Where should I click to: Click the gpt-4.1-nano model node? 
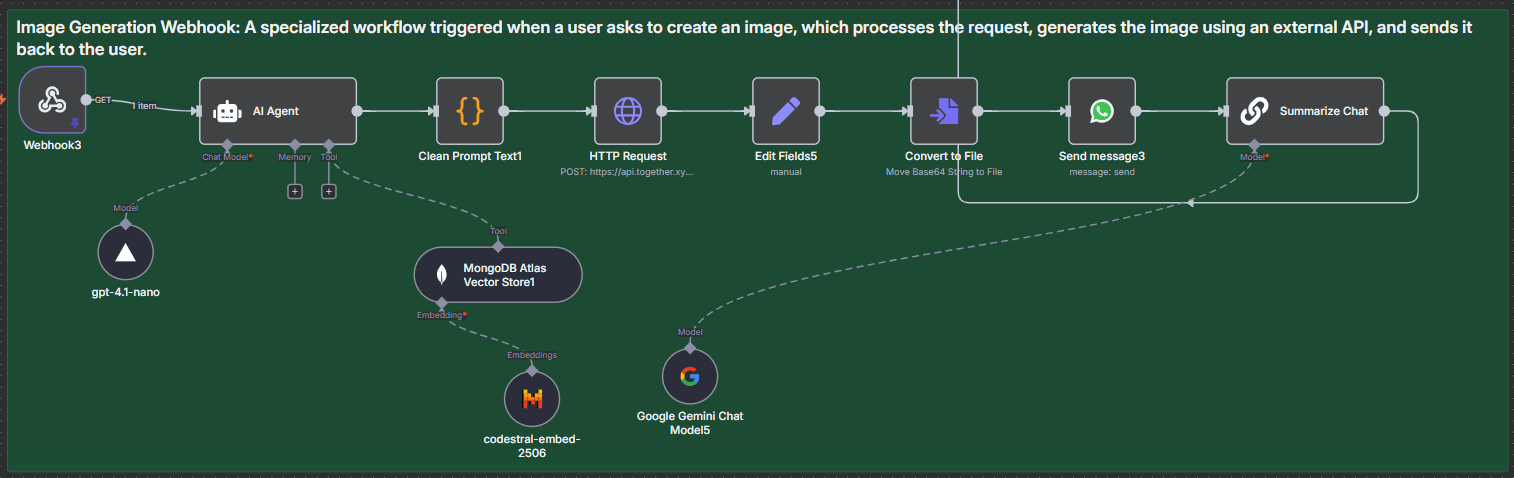click(x=125, y=252)
